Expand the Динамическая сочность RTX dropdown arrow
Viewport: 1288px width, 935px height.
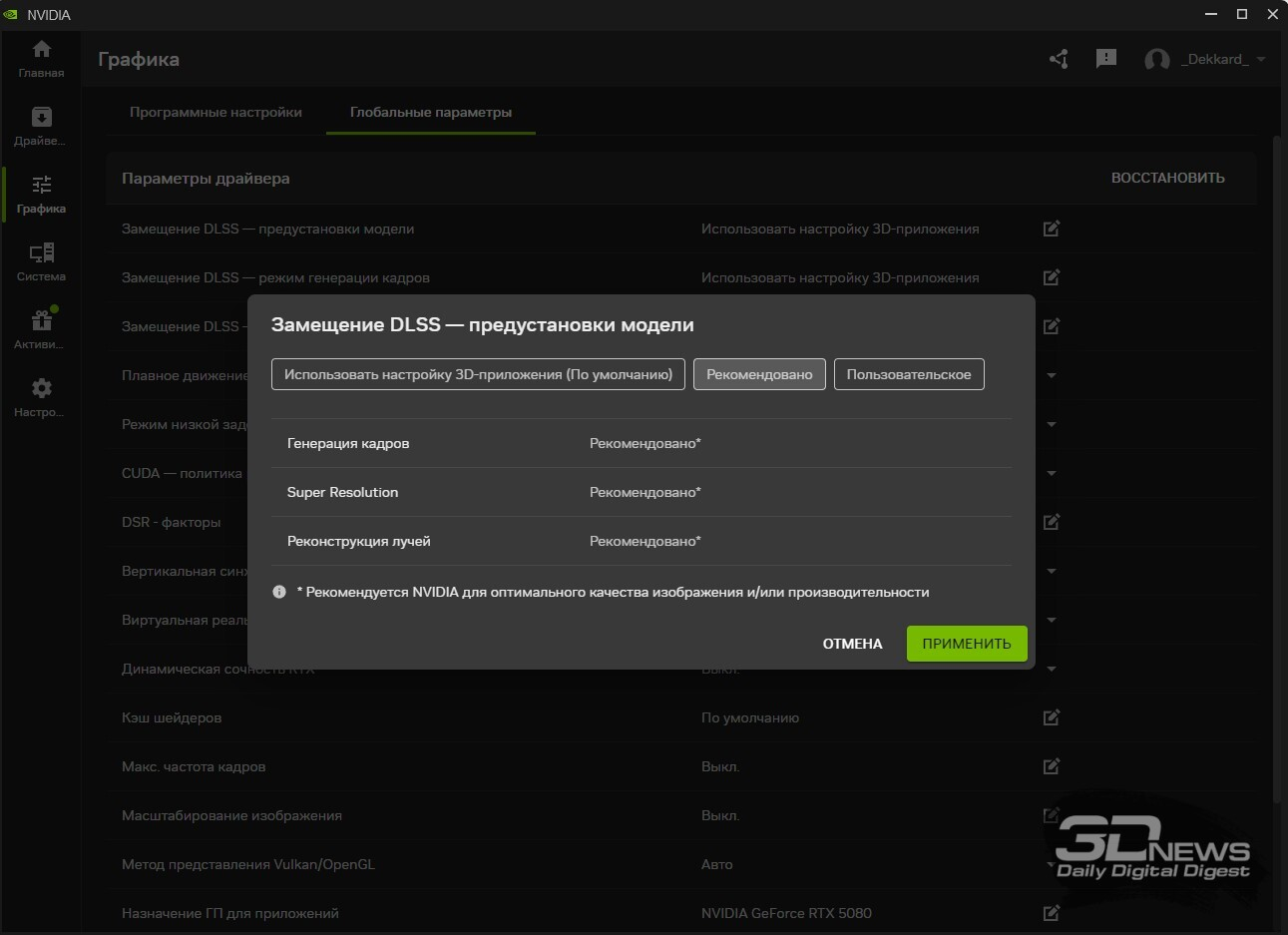(x=1052, y=669)
